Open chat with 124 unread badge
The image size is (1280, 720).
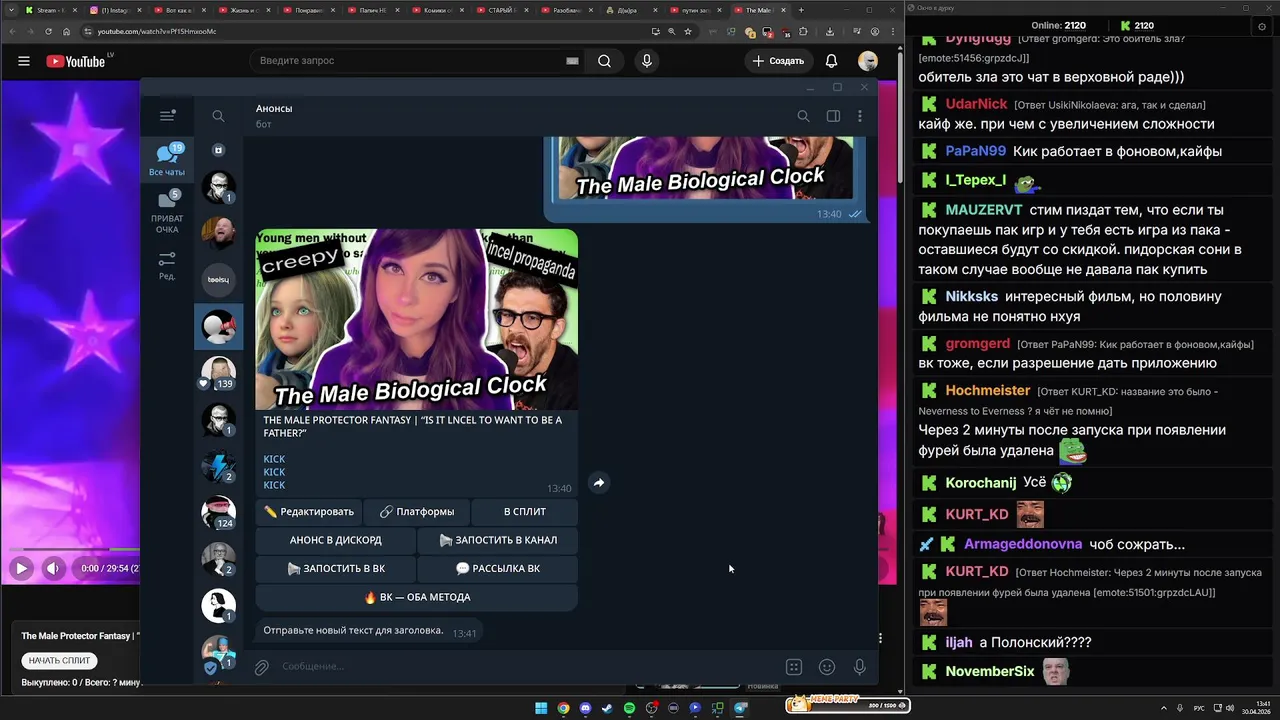[x=218, y=513]
